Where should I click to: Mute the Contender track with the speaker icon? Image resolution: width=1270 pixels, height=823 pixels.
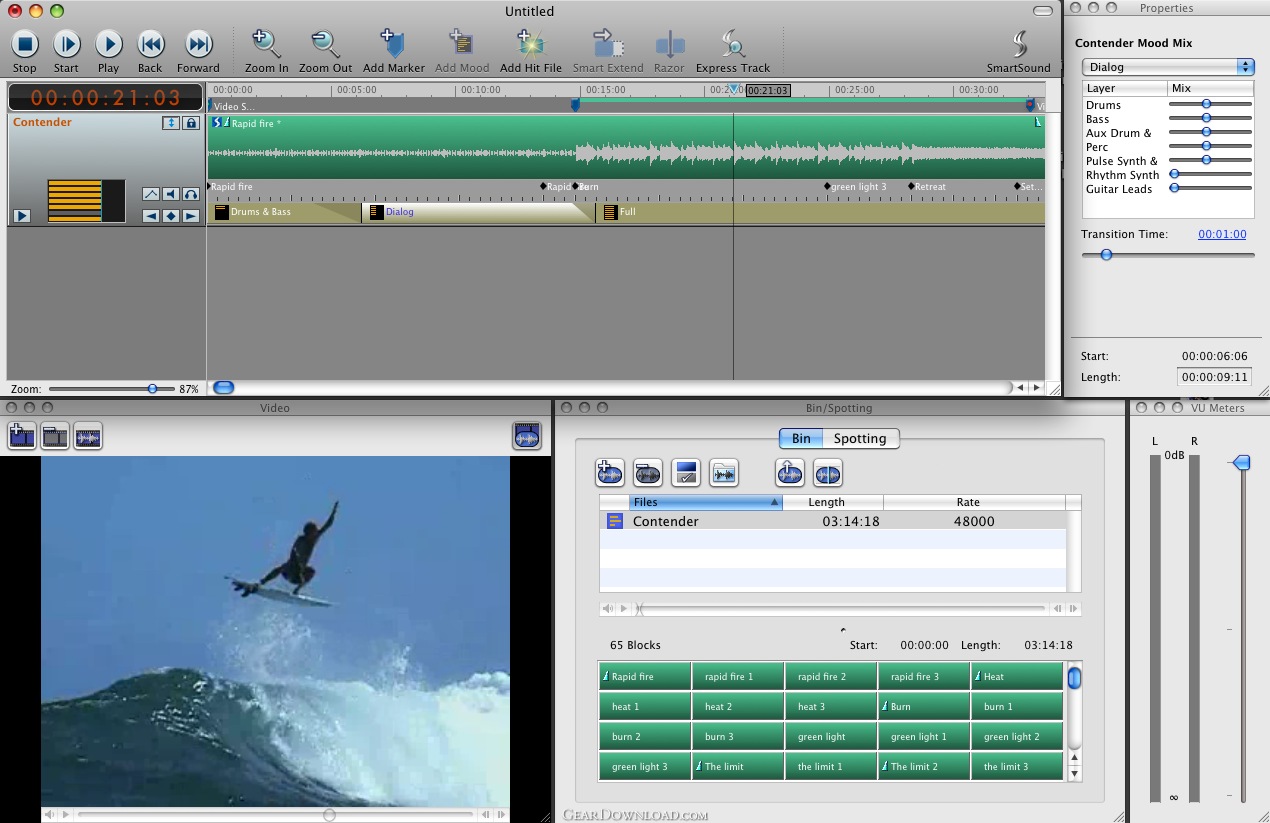(171, 194)
